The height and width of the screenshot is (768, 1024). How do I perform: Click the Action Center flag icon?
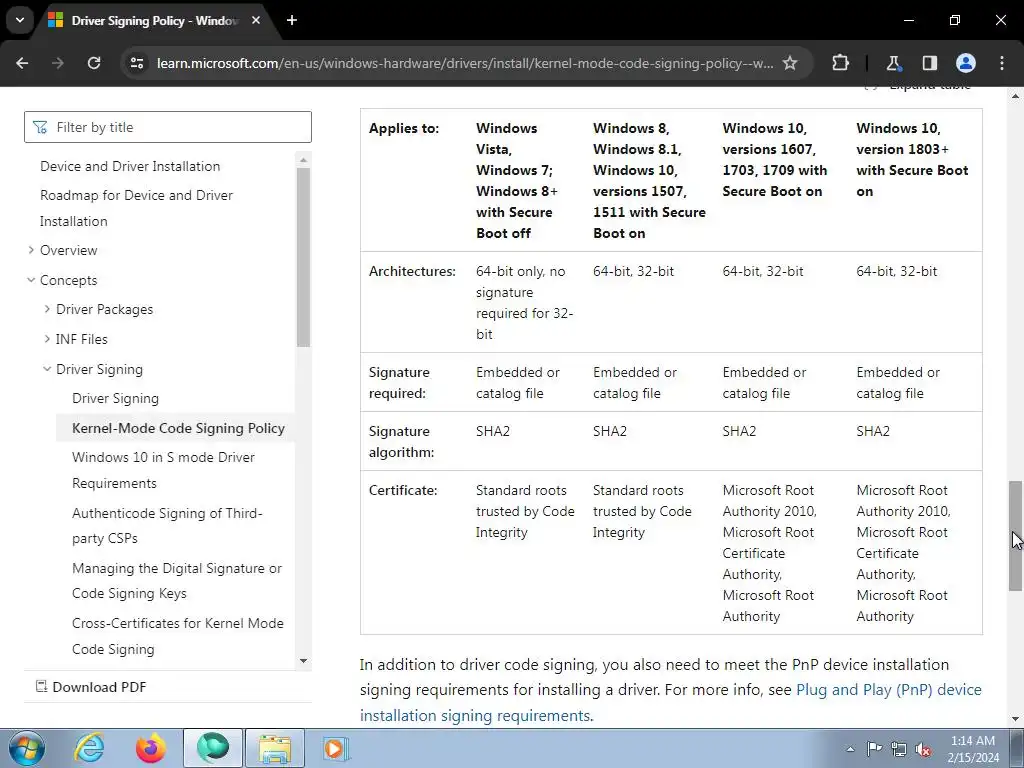(x=874, y=749)
